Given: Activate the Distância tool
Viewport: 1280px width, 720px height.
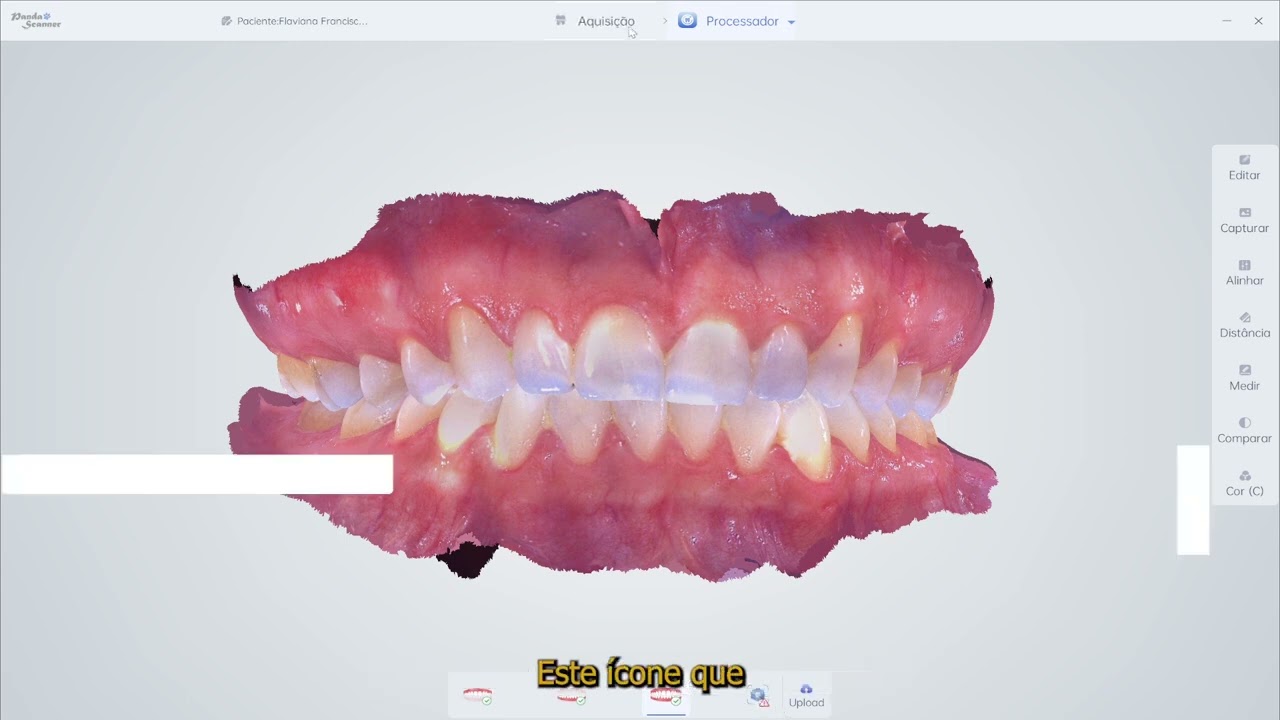Looking at the screenshot, I should coord(1244,325).
